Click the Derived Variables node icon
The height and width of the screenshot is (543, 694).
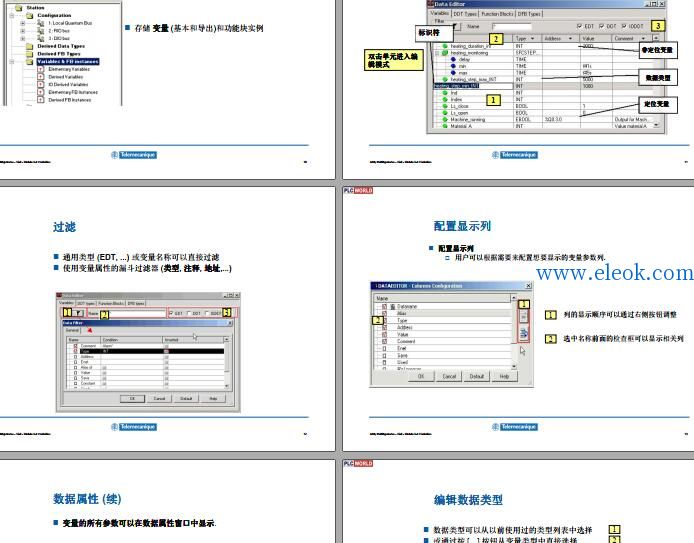(41, 77)
